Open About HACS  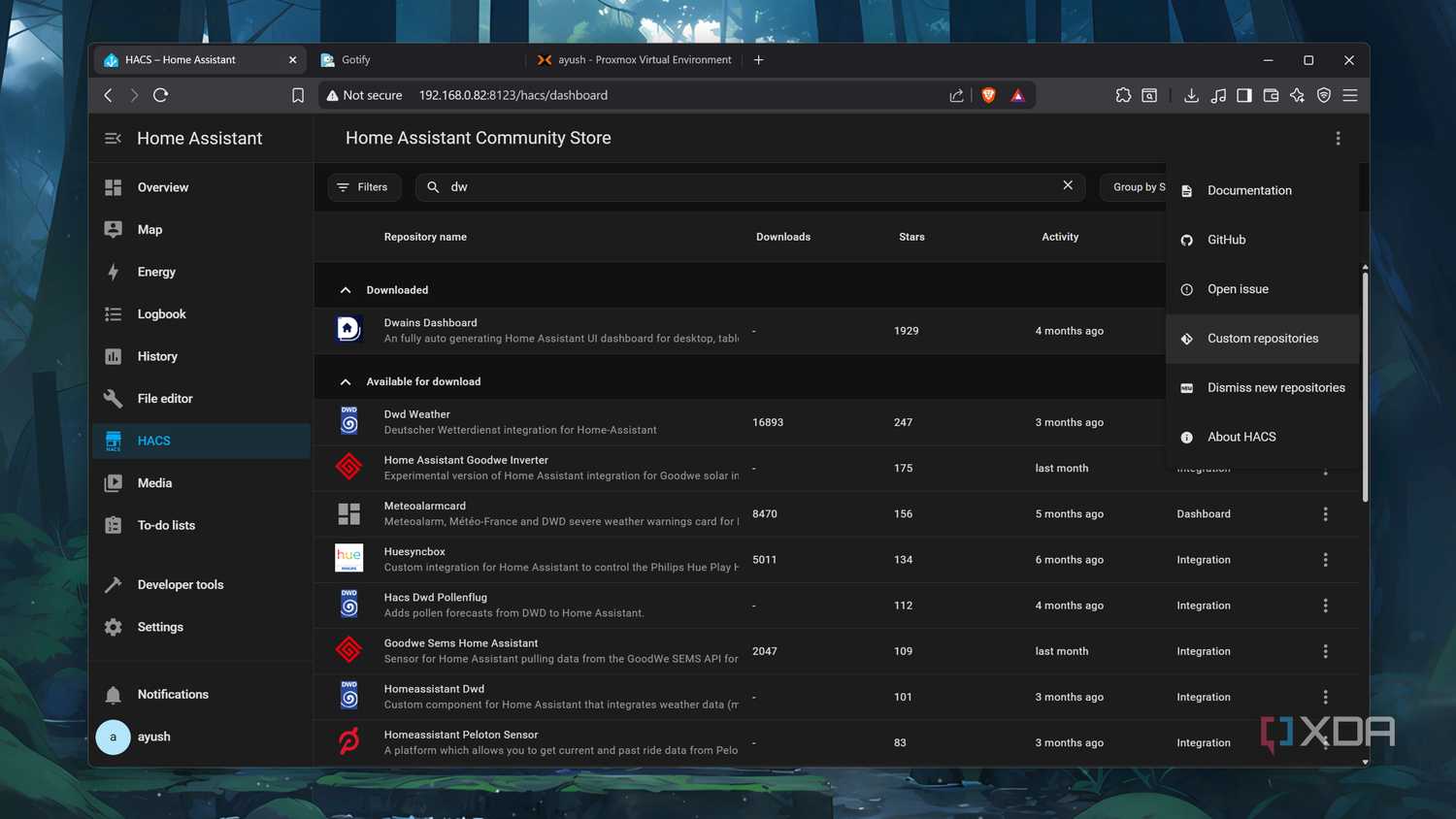pyautogui.click(x=1263, y=437)
